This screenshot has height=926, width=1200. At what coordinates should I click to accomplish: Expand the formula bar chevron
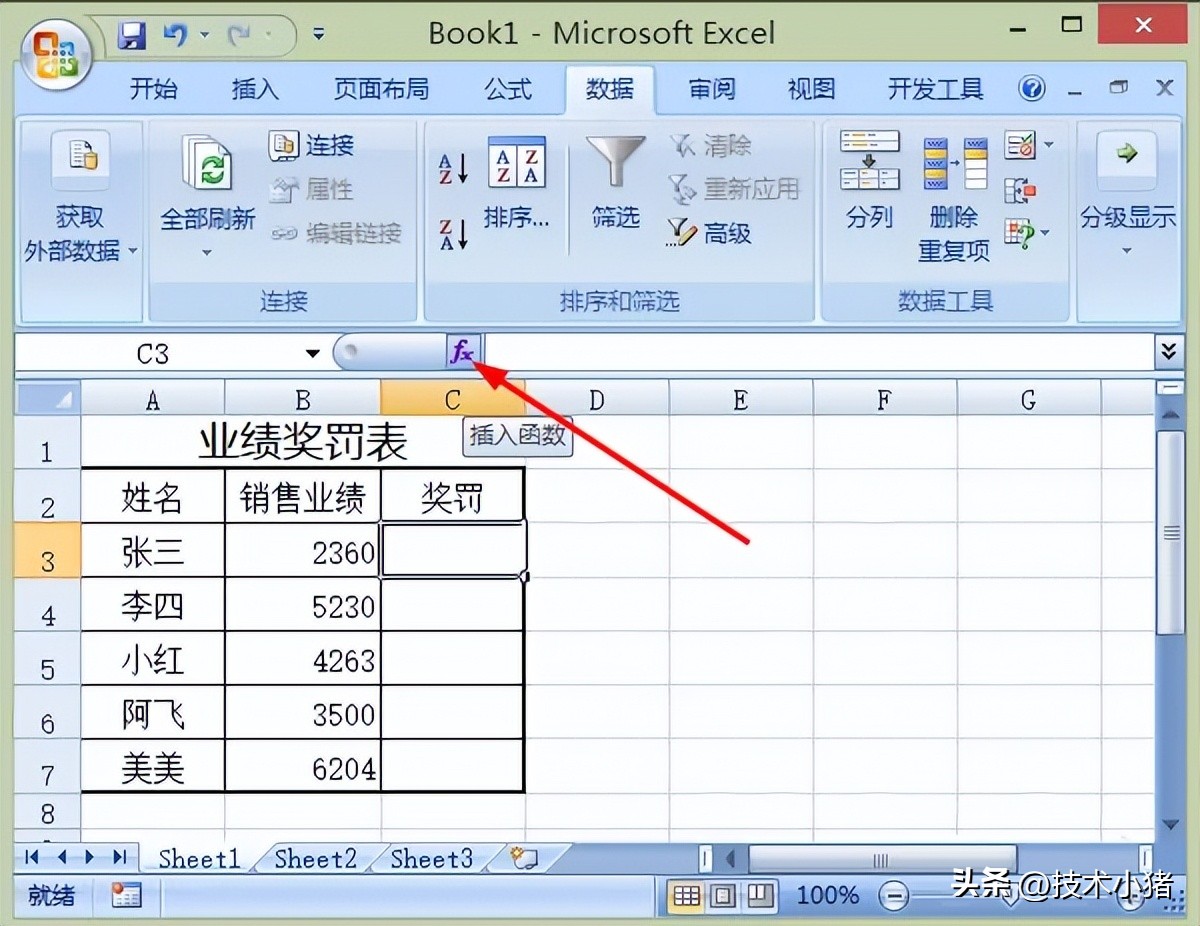coord(1168,352)
